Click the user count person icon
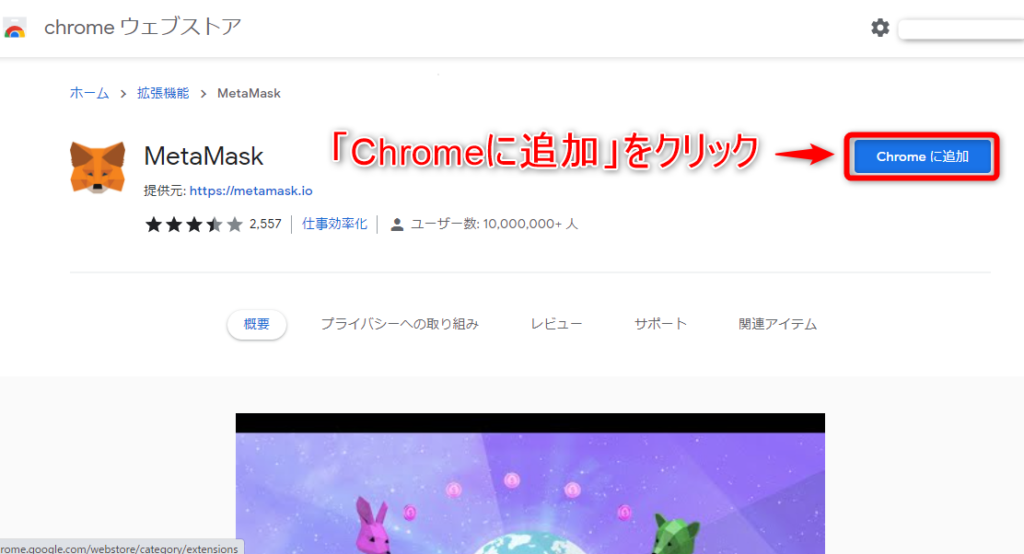Image resolution: width=1024 pixels, height=554 pixels. pyautogui.click(x=396, y=225)
